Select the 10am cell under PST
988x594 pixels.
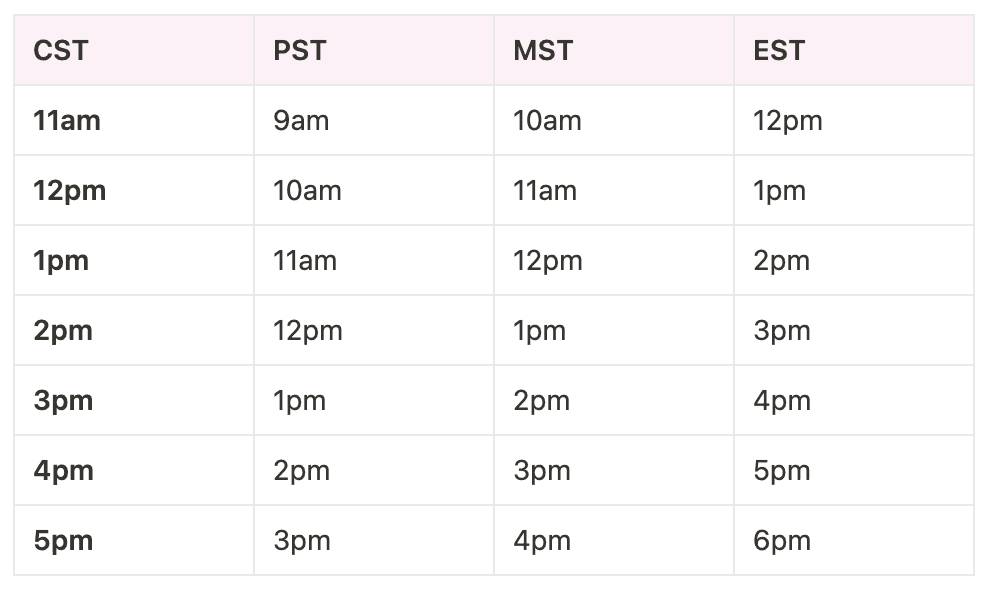pyautogui.click(x=307, y=191)
